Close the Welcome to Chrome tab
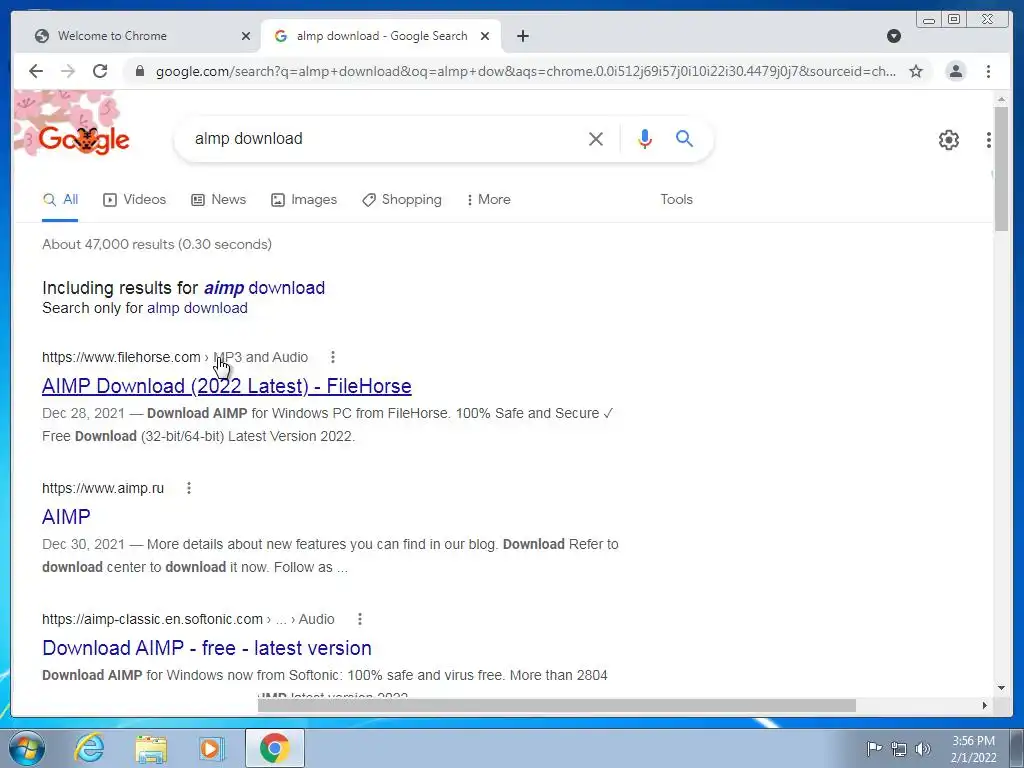Viewport: 1024px width, 768px height. [246, 36]
